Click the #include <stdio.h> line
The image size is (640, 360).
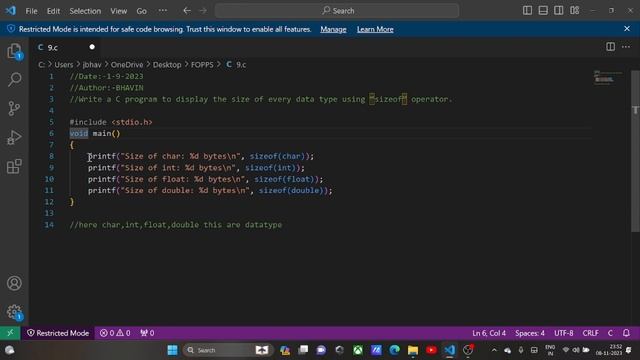pos(111,122)
